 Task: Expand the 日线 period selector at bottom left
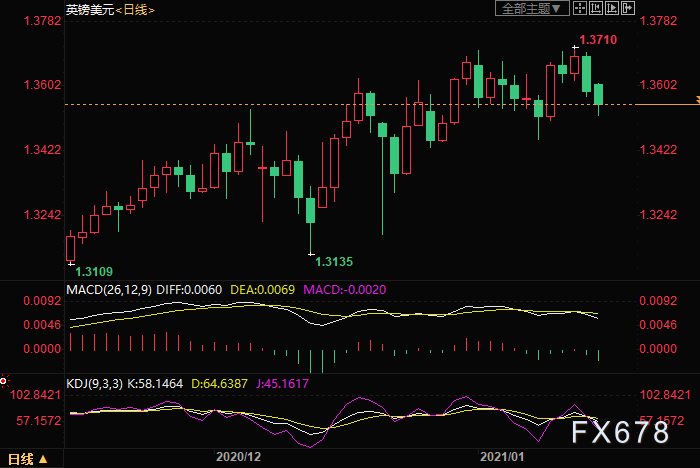pos(27,459)
